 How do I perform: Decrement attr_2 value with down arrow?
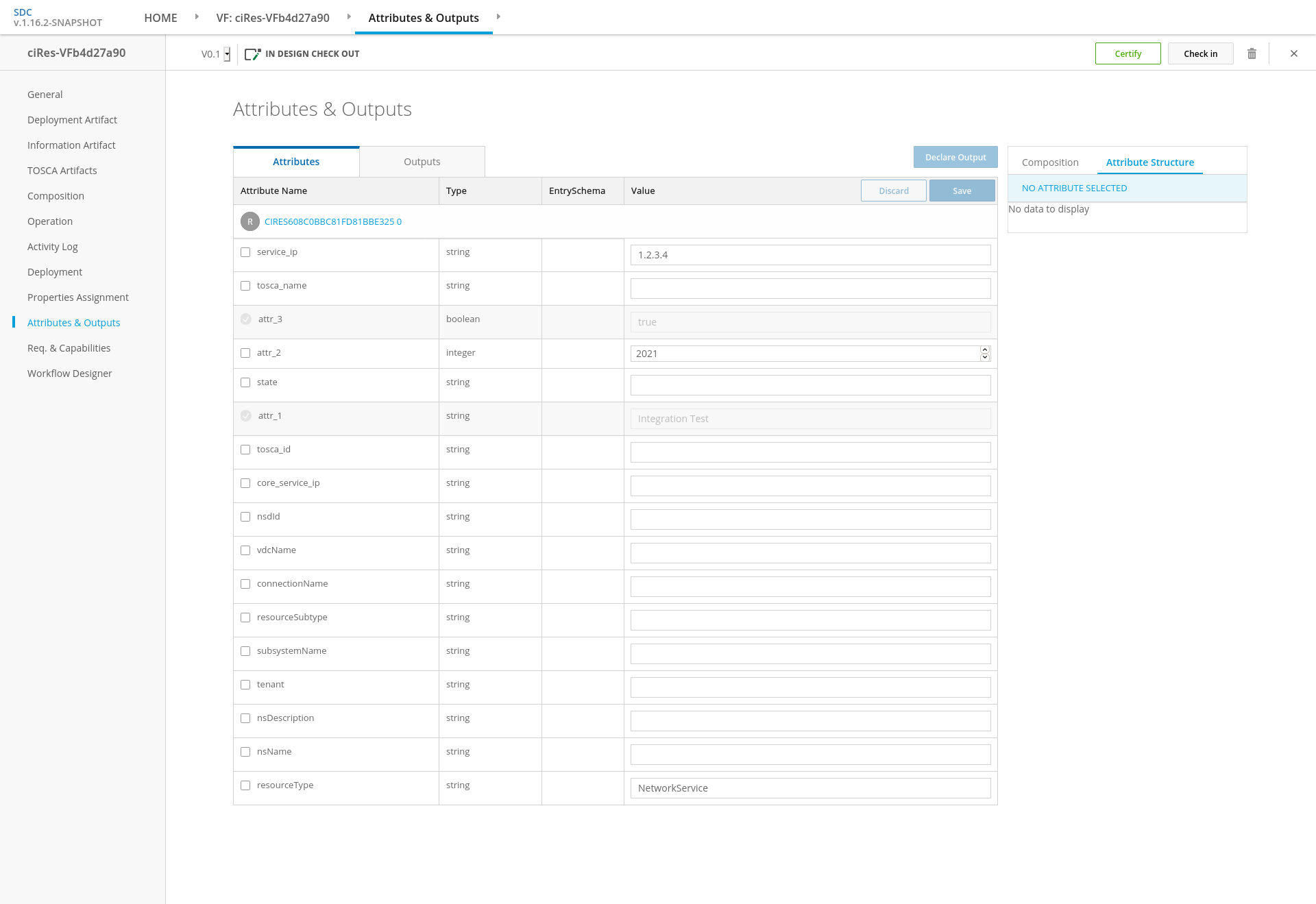pos(985,357)
